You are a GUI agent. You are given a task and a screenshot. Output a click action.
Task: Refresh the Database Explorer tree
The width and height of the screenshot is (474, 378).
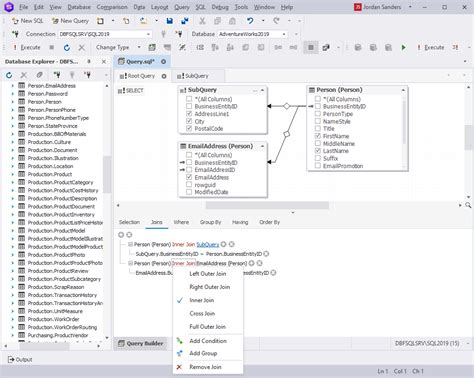pyautogui.click(x=9, y=75)
